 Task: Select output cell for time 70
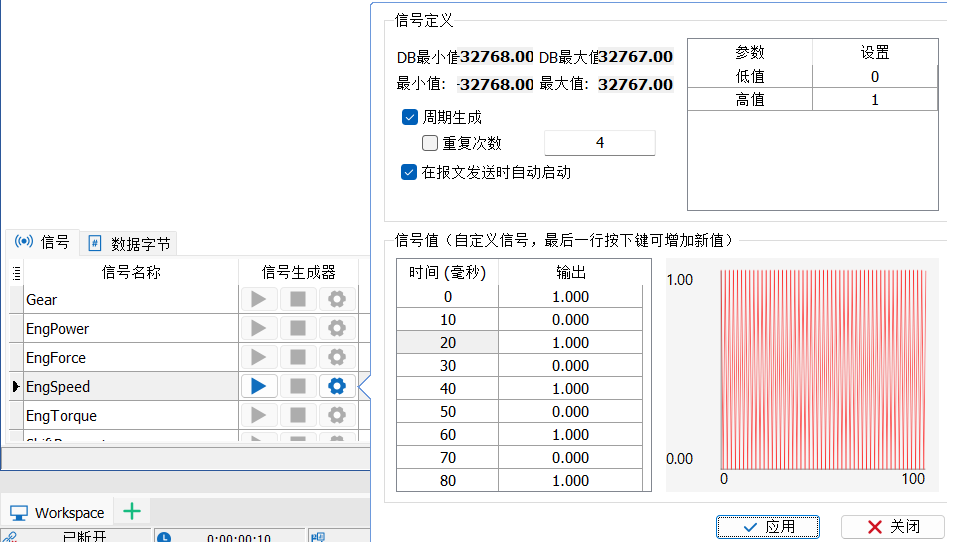coord(571,457)
